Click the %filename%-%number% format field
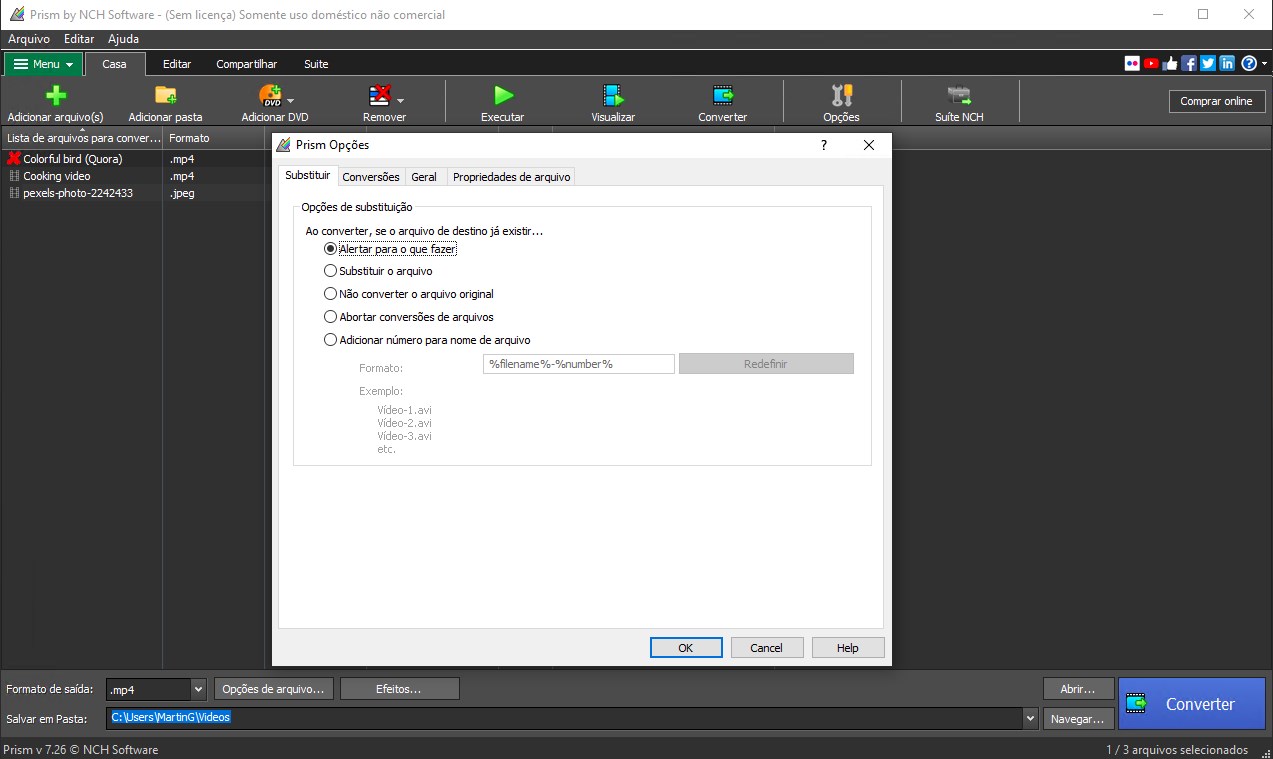The height and width of the screenshot is (759, 1273). [x=579, y=364]
